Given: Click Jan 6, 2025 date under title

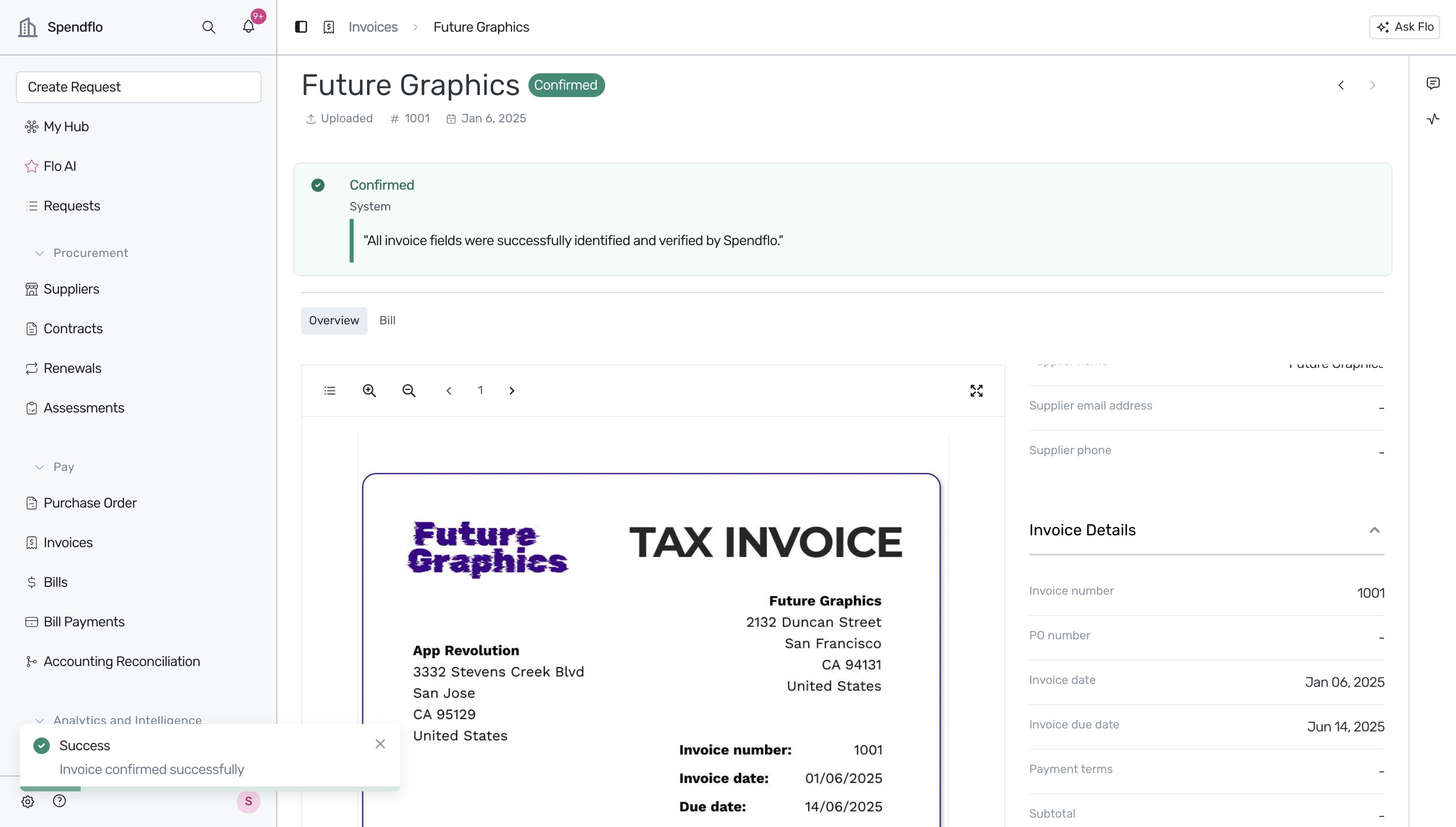Looking at the screenshot, I should coord(486,119).
